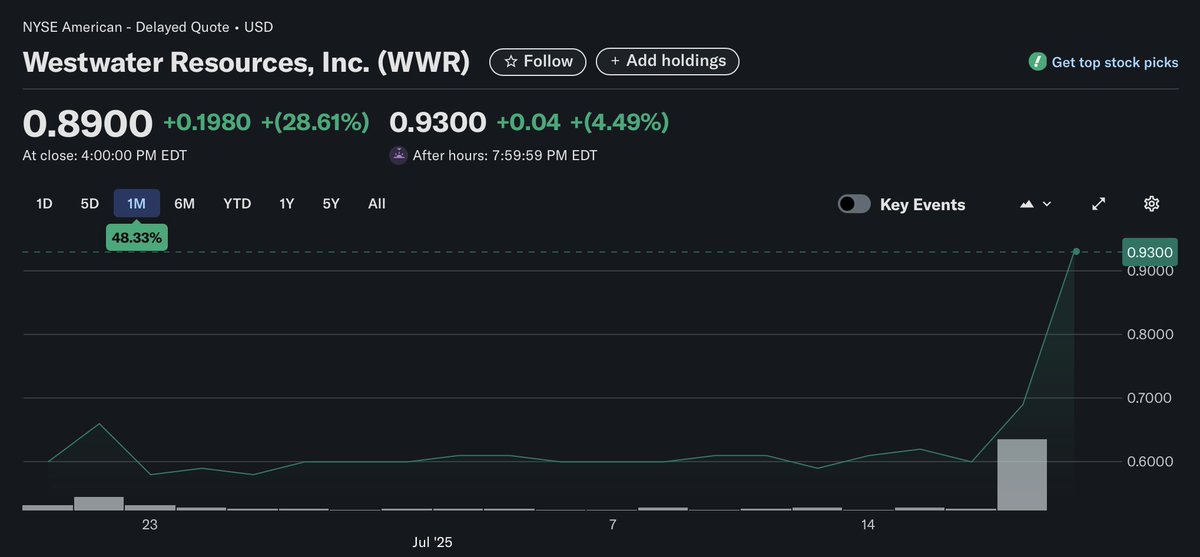Show the 1Y chart range
1200x557 pixels.
[x=287, y=203]
